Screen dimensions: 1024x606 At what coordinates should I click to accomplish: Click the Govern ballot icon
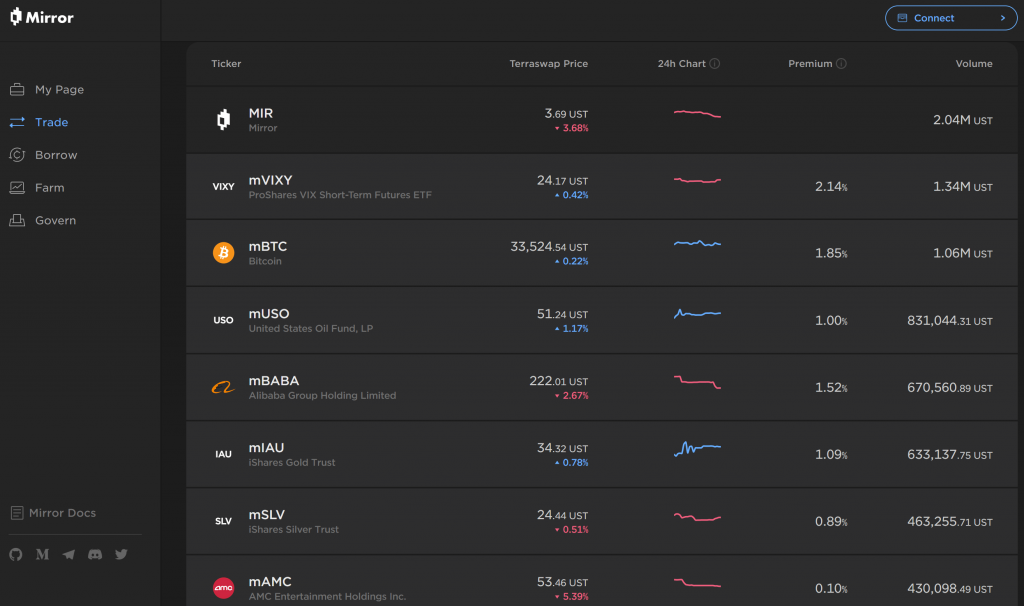point(17,220)
